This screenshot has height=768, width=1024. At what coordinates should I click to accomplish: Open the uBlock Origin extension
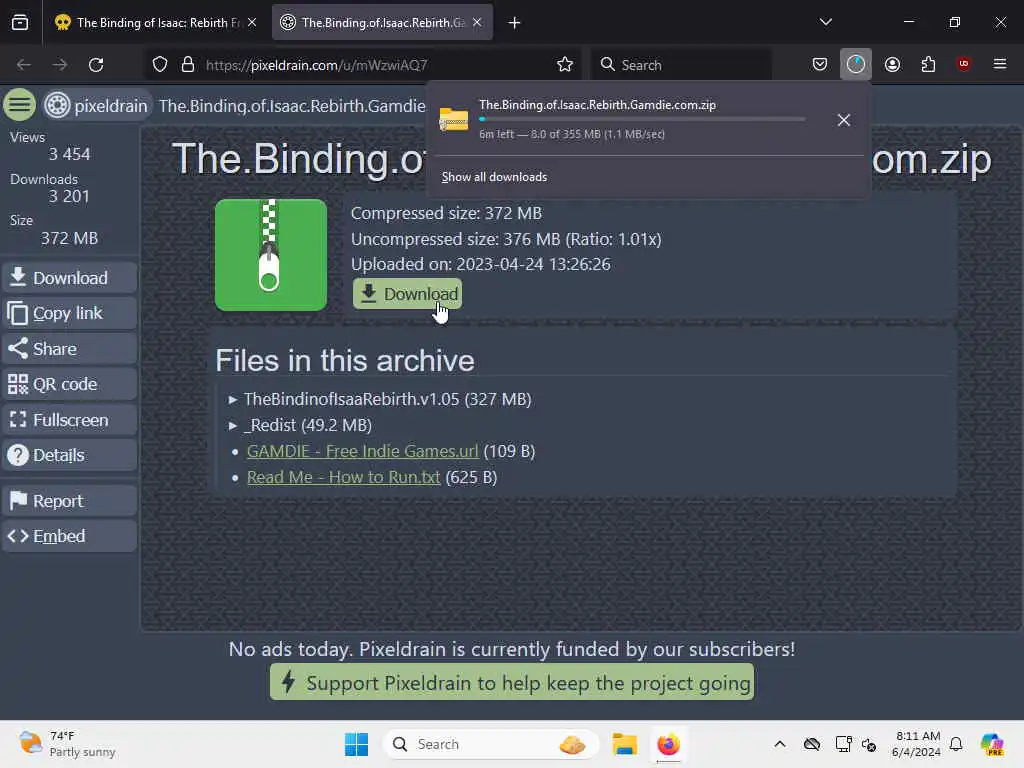(x=963, y=64)
